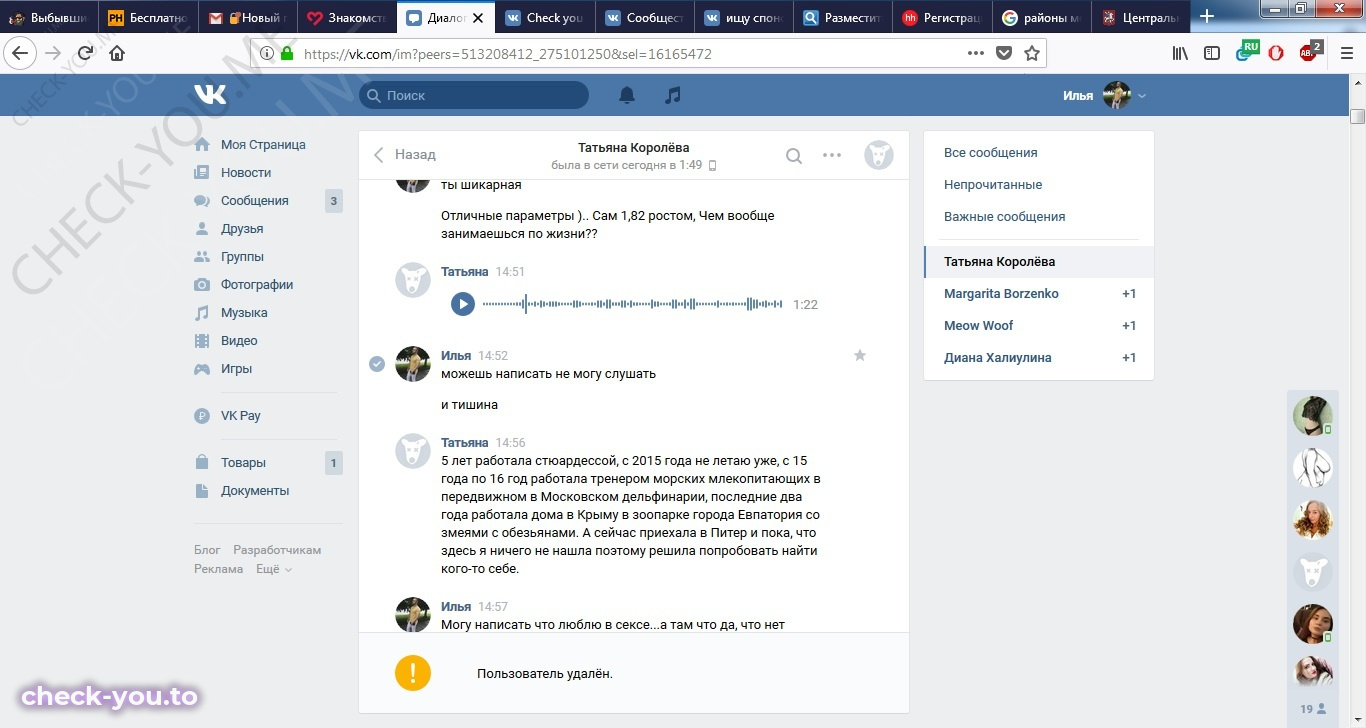Go back with the Назад link
The image size is (1366, 728).
[405, 155]
